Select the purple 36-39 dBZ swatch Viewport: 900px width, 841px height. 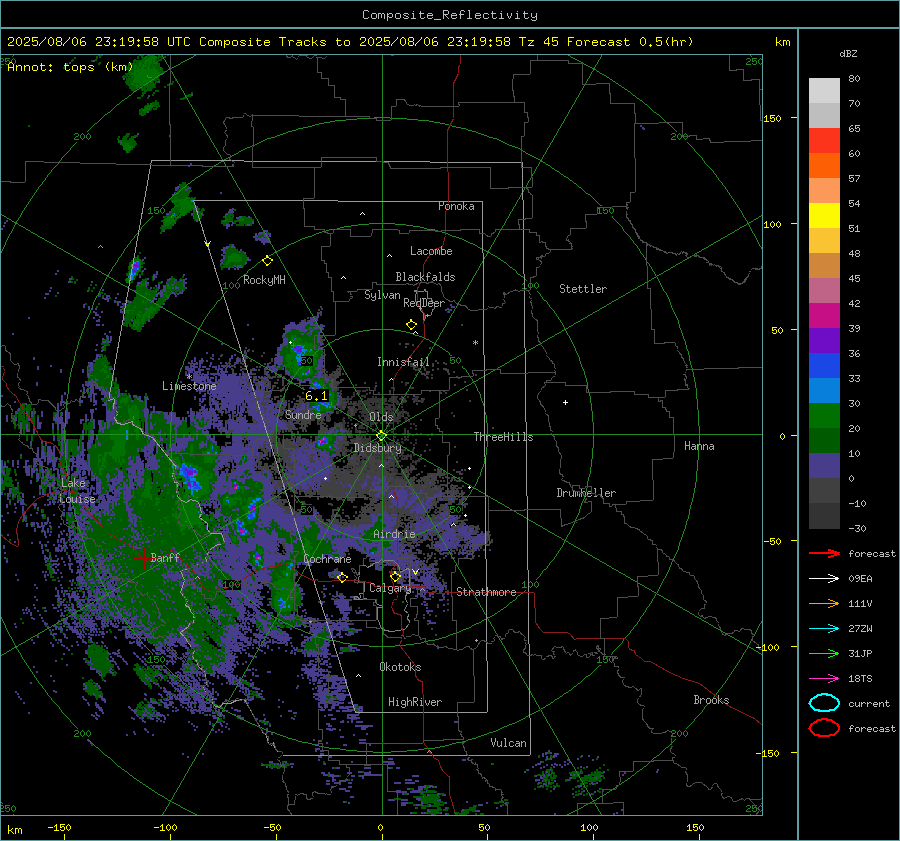pyautogui.click(x=824, y=340)
